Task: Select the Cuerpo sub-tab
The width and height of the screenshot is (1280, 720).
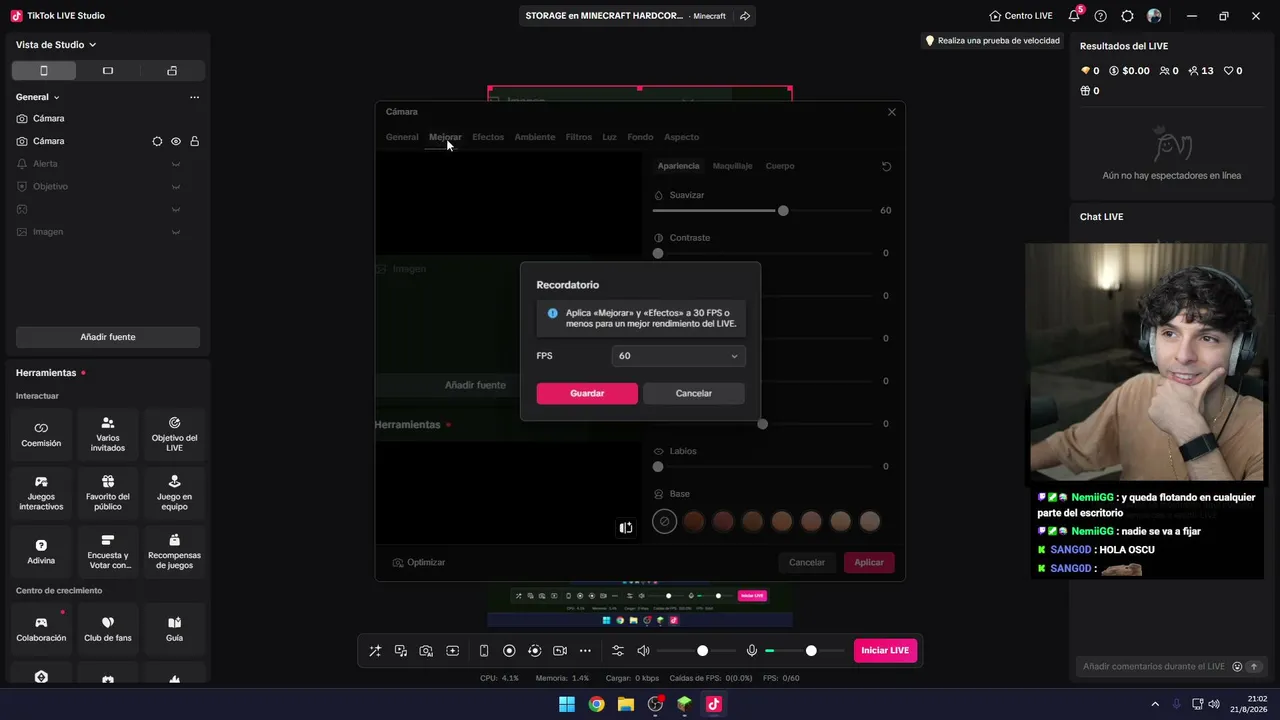Action: [780, 166]
